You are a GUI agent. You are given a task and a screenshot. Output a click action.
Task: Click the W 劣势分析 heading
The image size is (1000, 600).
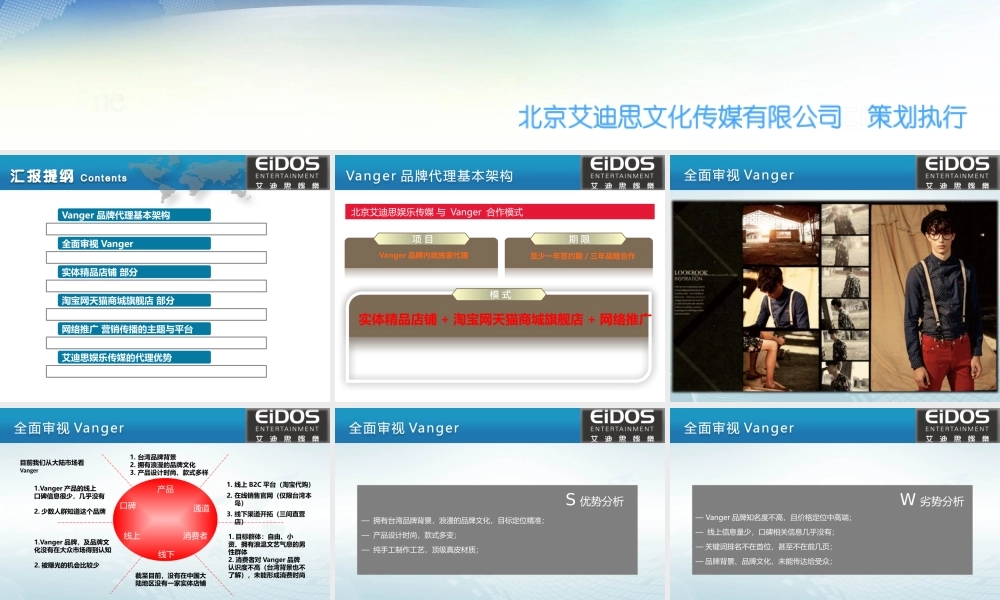931,501
